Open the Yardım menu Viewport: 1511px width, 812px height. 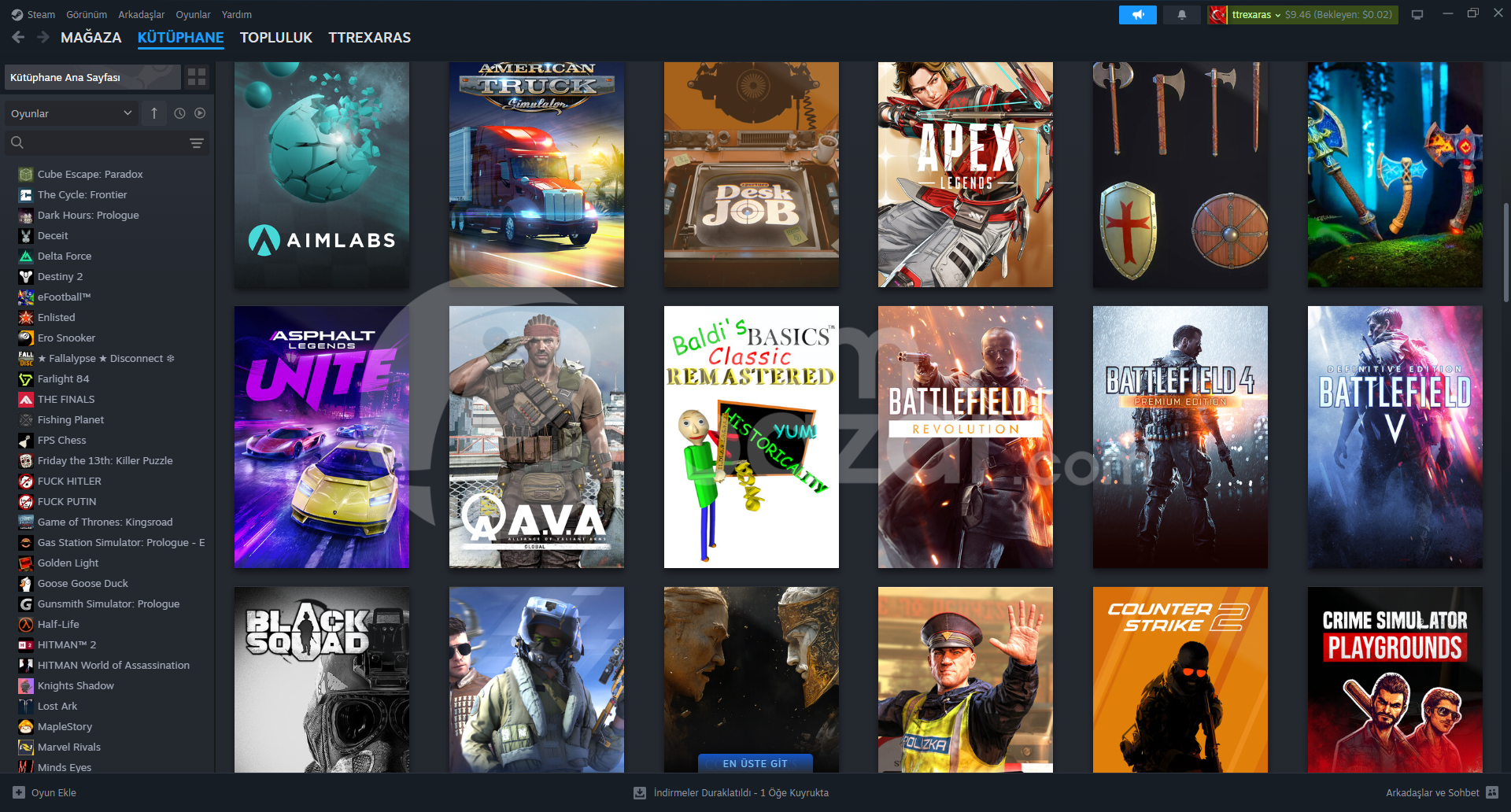click(237, 14)
